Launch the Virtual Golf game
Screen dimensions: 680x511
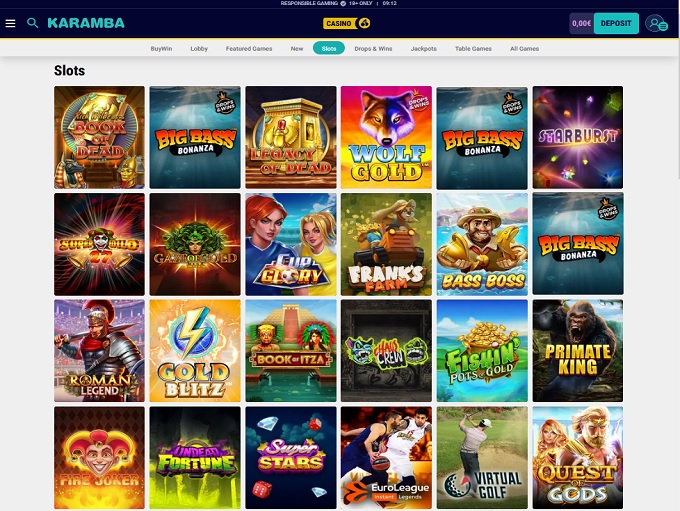coord(482,458)
